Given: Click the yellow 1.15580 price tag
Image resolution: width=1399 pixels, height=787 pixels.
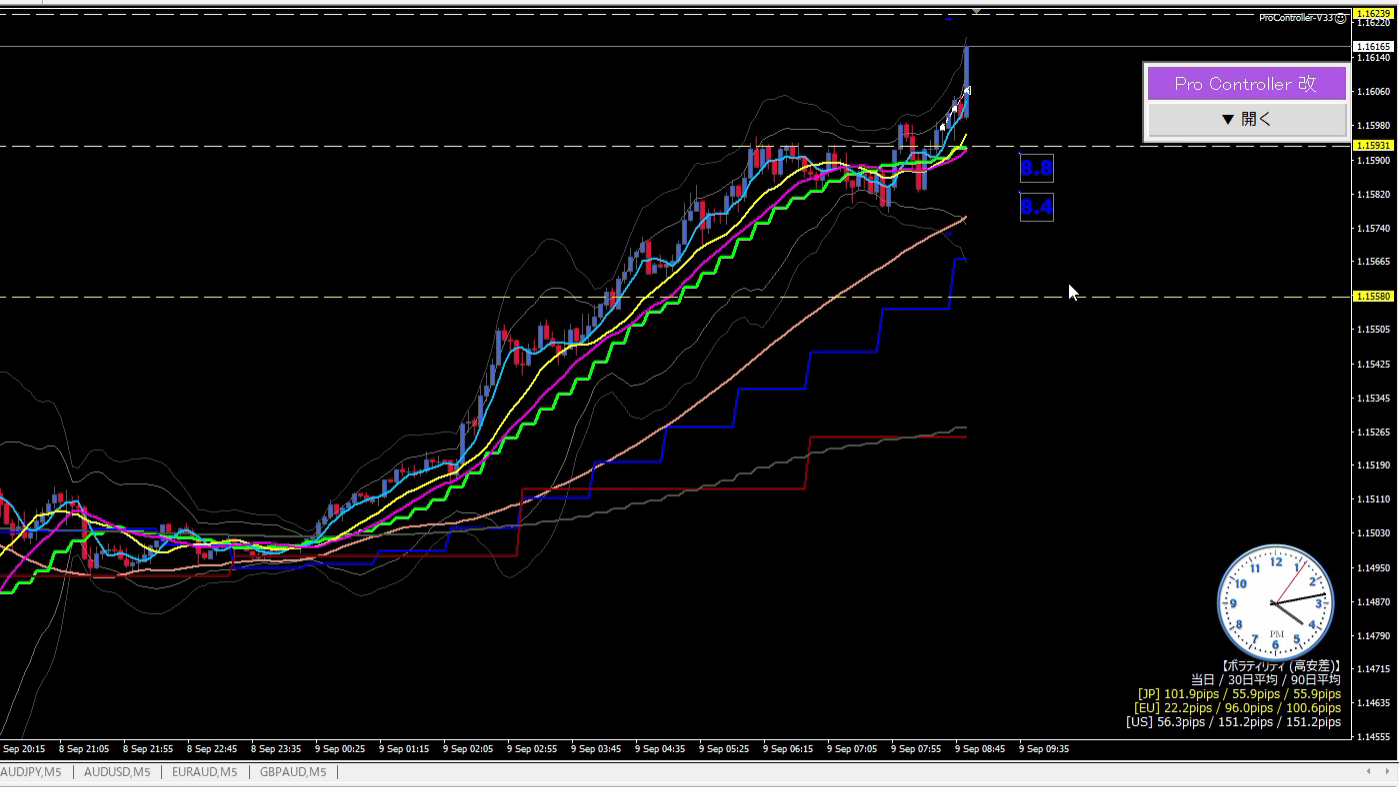Looking at the screenshot, I should point(1373,297).
